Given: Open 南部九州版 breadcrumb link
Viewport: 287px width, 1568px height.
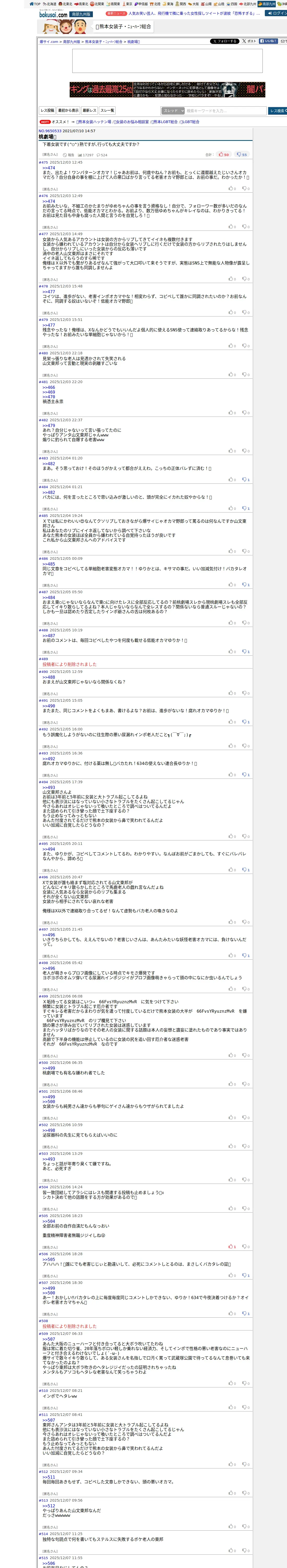Looking at the screenshot, I should [72, 42].
